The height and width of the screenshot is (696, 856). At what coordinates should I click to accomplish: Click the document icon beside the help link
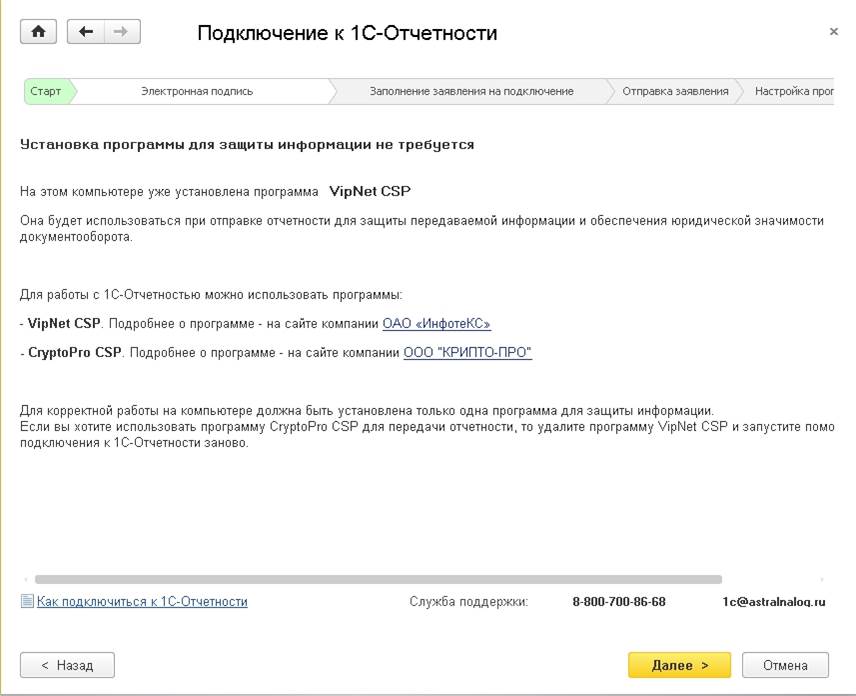(27, 602)
